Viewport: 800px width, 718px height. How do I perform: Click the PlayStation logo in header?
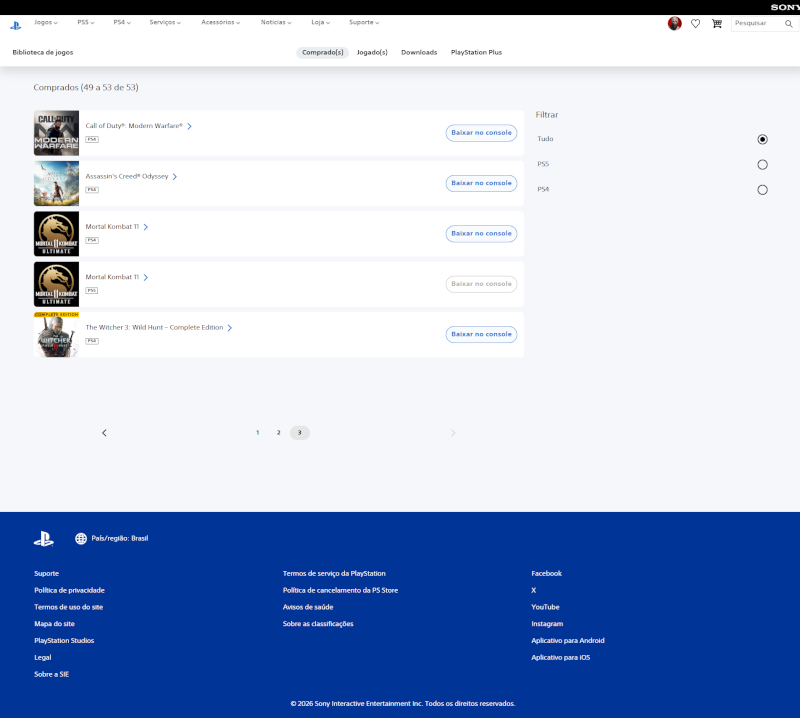[15, 24]
